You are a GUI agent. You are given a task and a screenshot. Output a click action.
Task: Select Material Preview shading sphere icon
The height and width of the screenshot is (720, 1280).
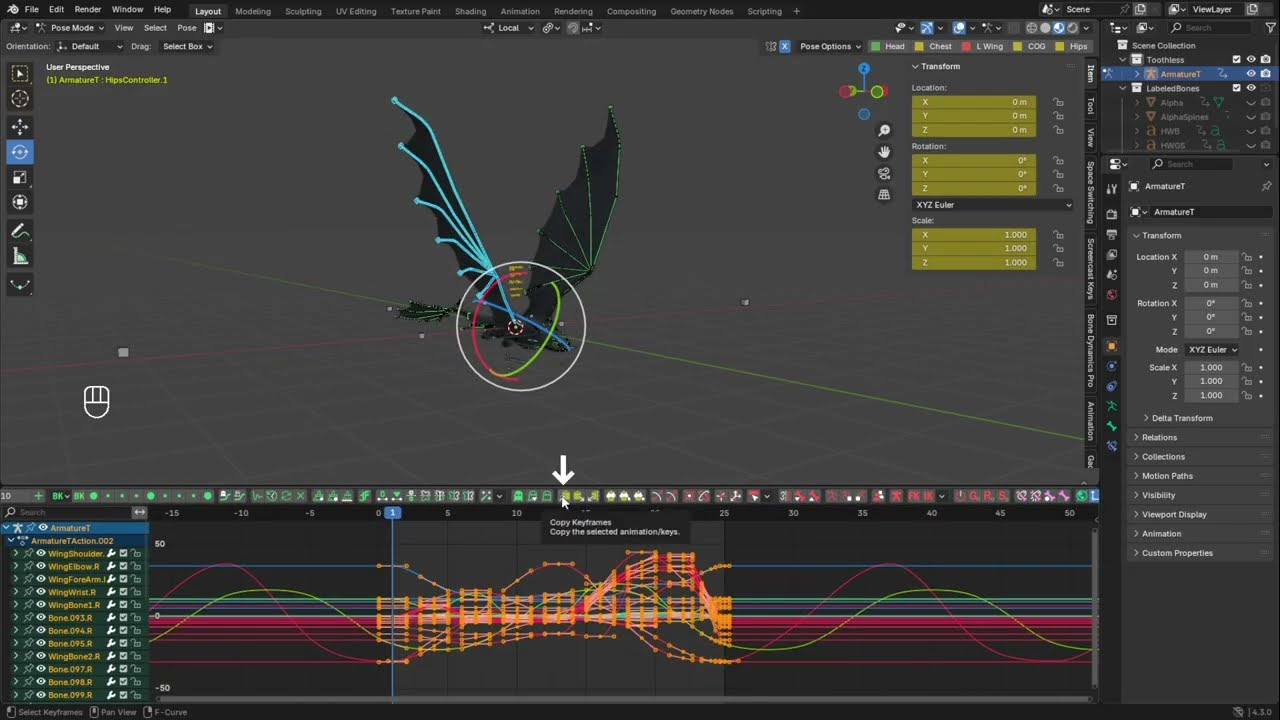click(1059, 28)
